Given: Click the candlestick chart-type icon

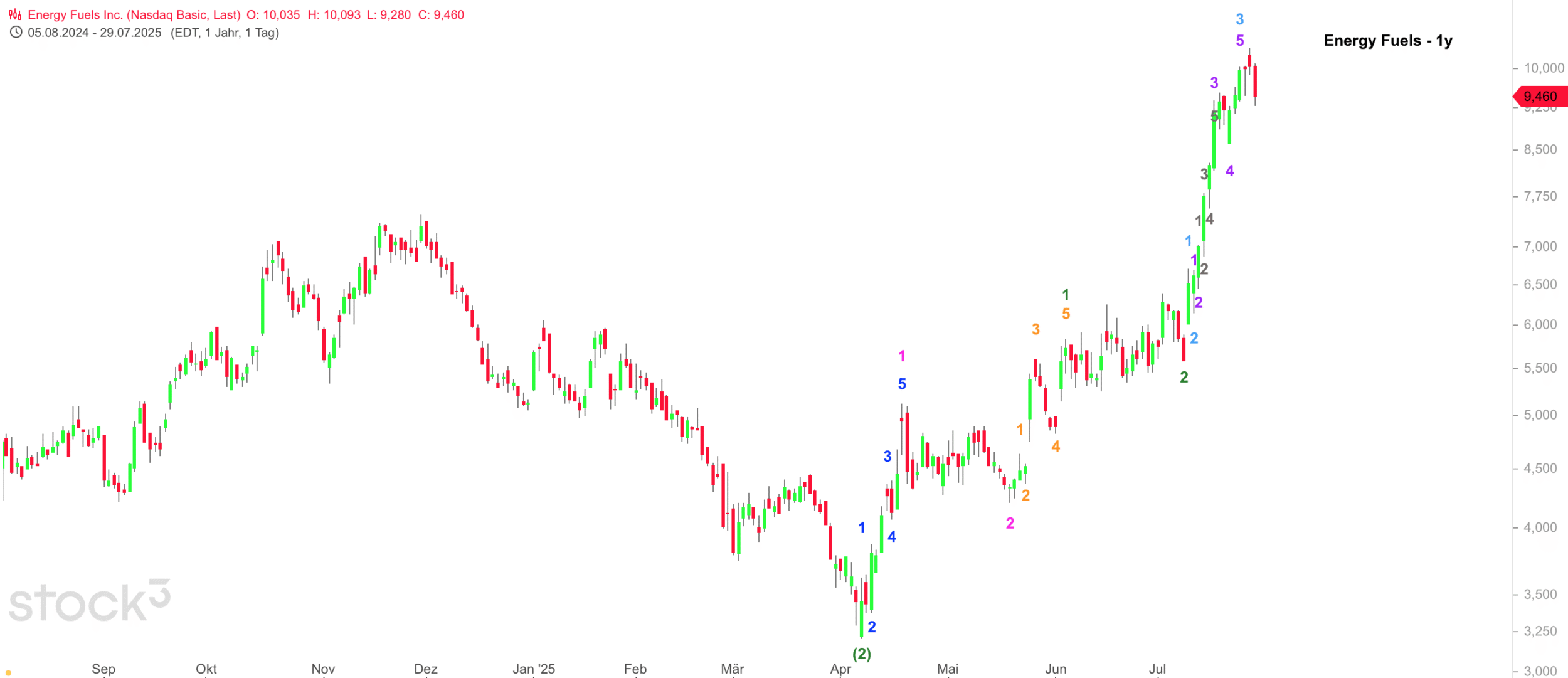Looking at the screenshot, I should [15, 14].
